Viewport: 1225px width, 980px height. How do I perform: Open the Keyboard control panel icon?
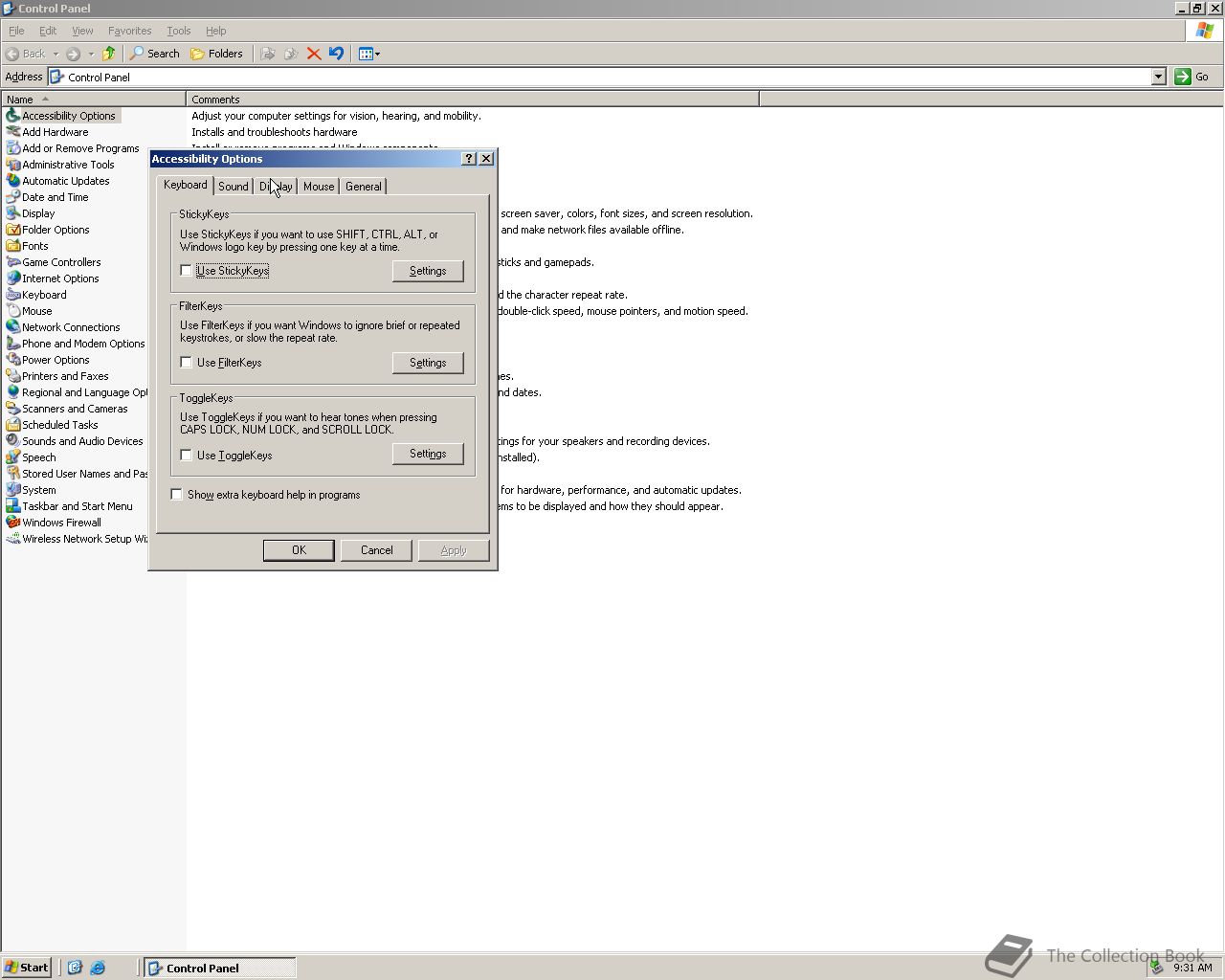pos(12,295)
